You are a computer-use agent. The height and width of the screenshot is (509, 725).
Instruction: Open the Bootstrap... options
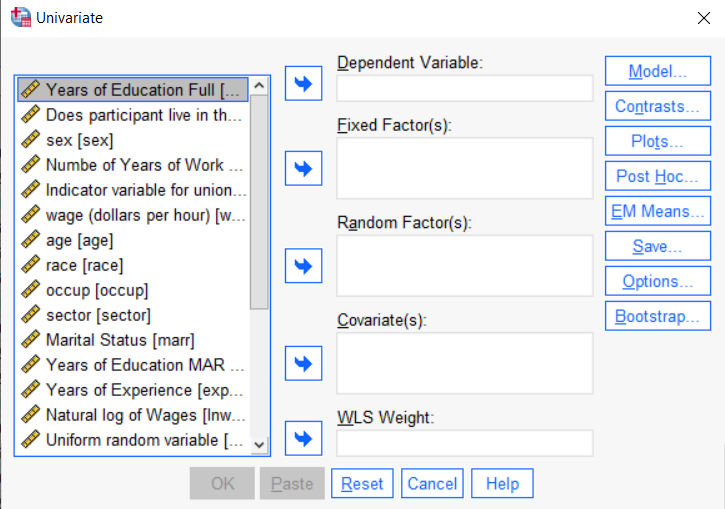tap(657, 316)
